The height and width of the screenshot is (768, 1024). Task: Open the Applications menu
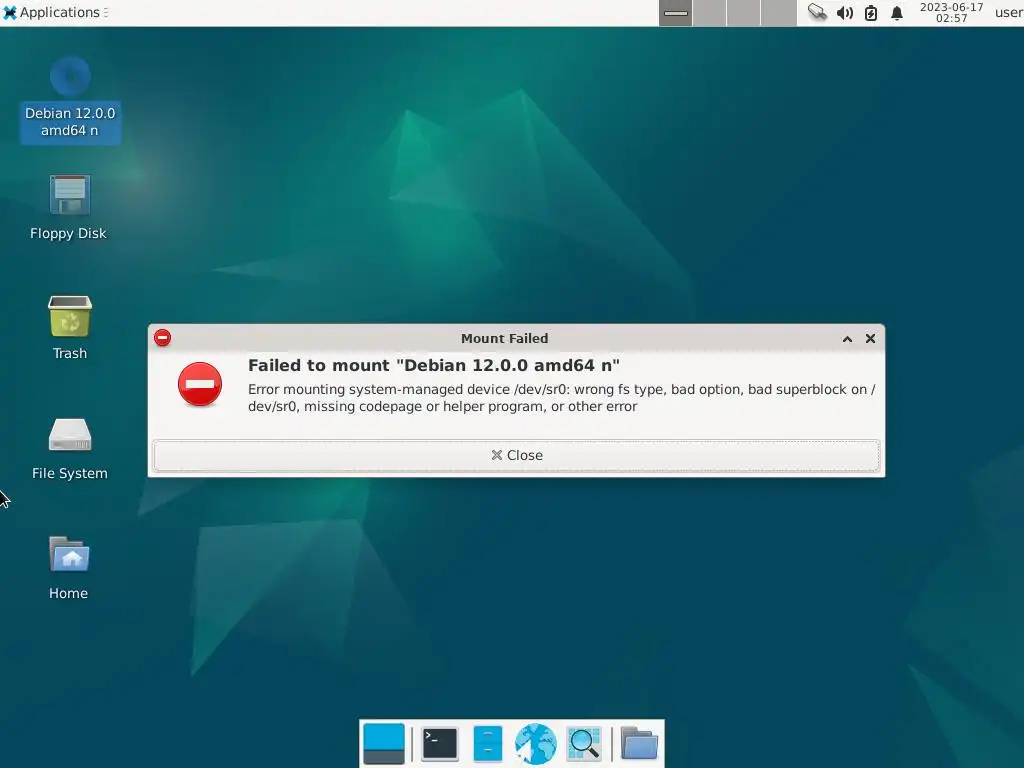pyautogui.click(x=56, y=12)
